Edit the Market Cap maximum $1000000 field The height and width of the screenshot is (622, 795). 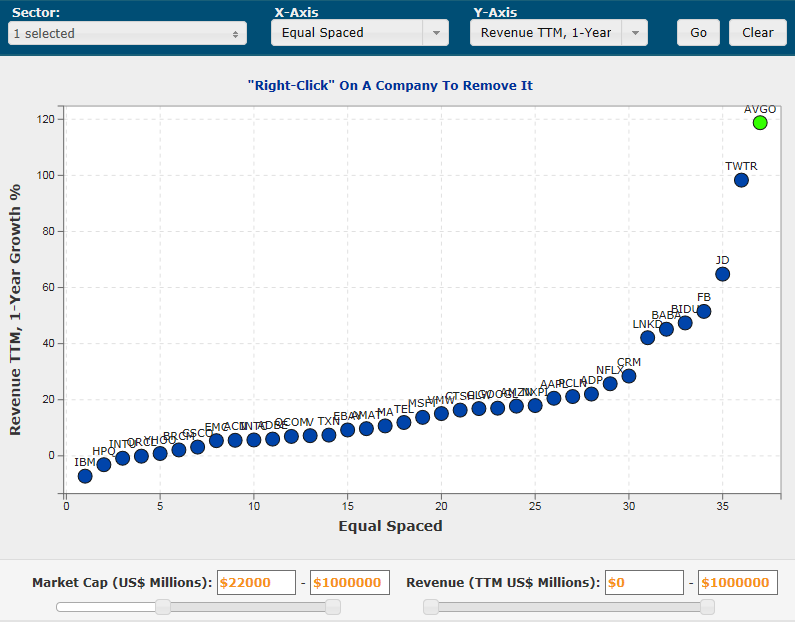point(350,582)
